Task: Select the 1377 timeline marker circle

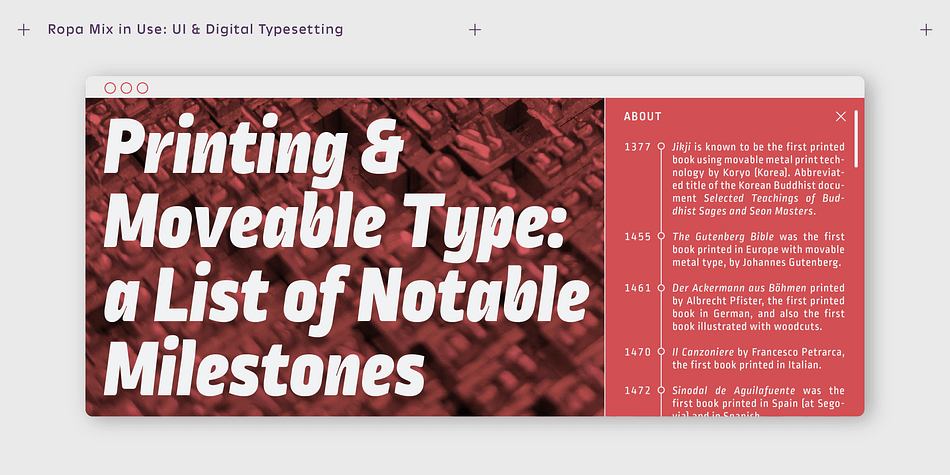Action: pos(661,146)
